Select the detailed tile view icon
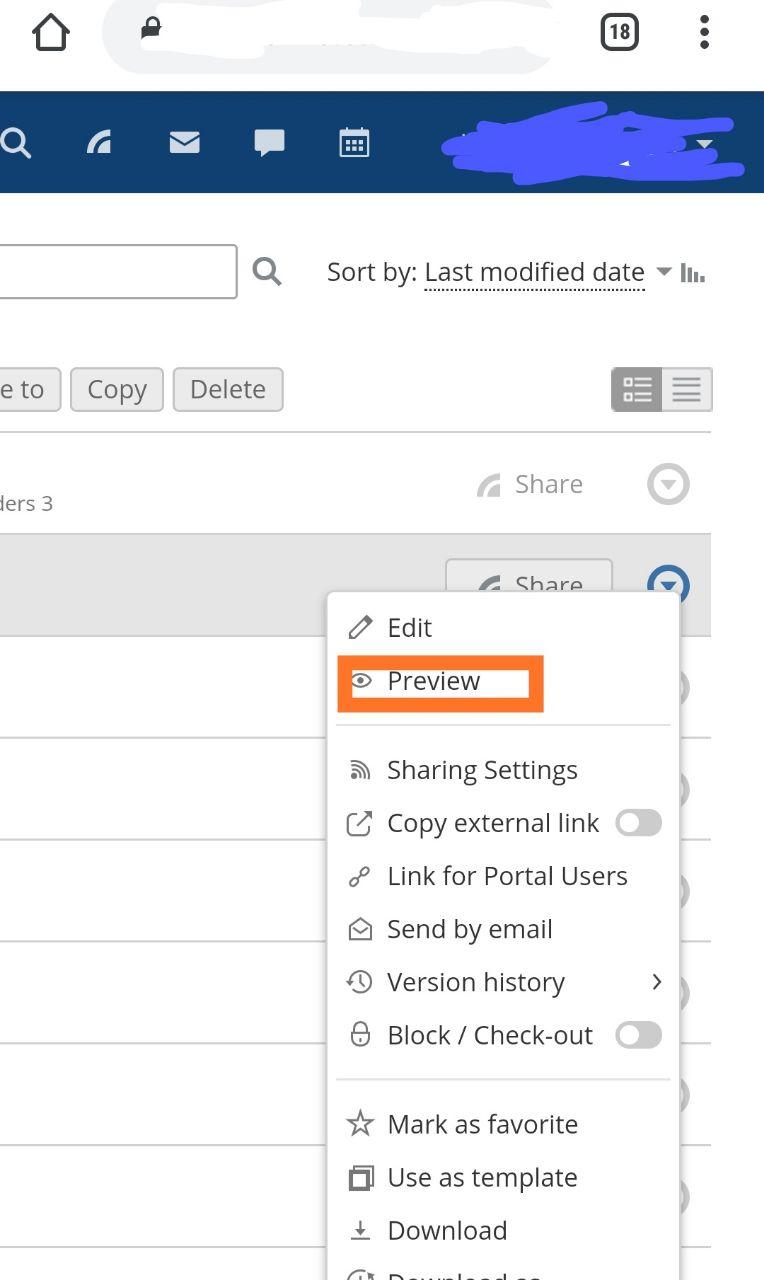Screen dimensions: 764x1280 (x=636, y=390)
